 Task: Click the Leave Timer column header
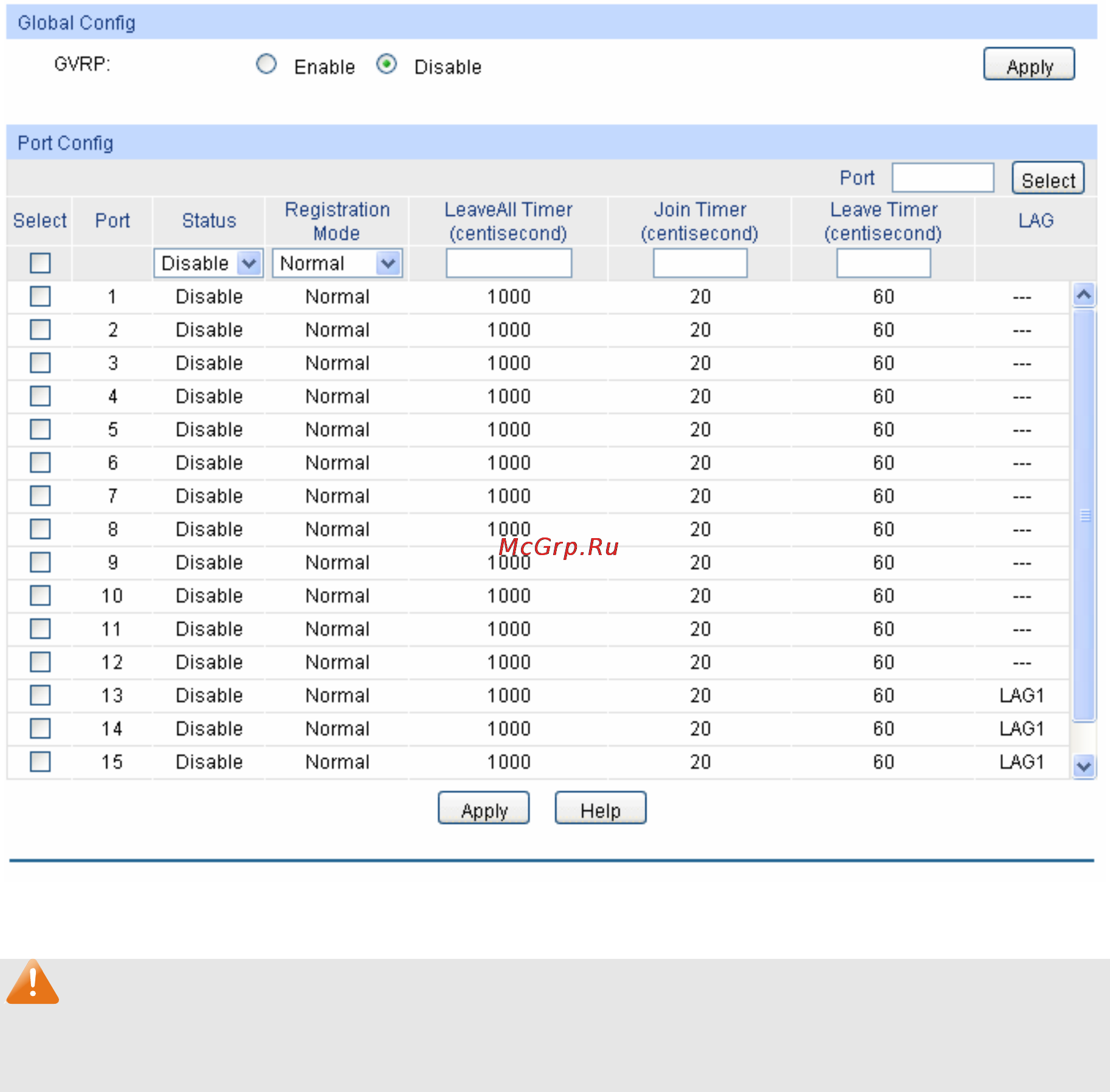[883, 221]
